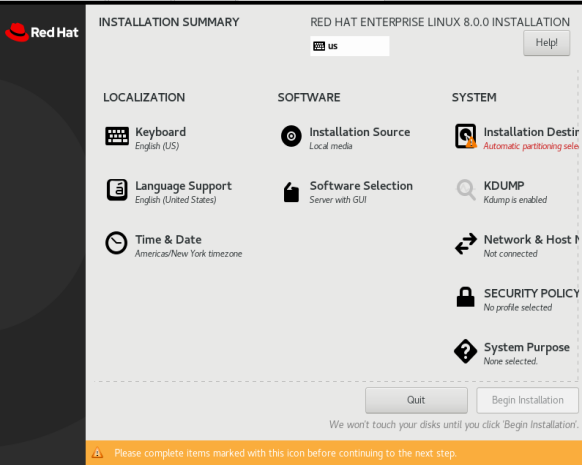Click the us keyboard layout indicator
Screen dimensions: 582x465
tap(350, 46)
